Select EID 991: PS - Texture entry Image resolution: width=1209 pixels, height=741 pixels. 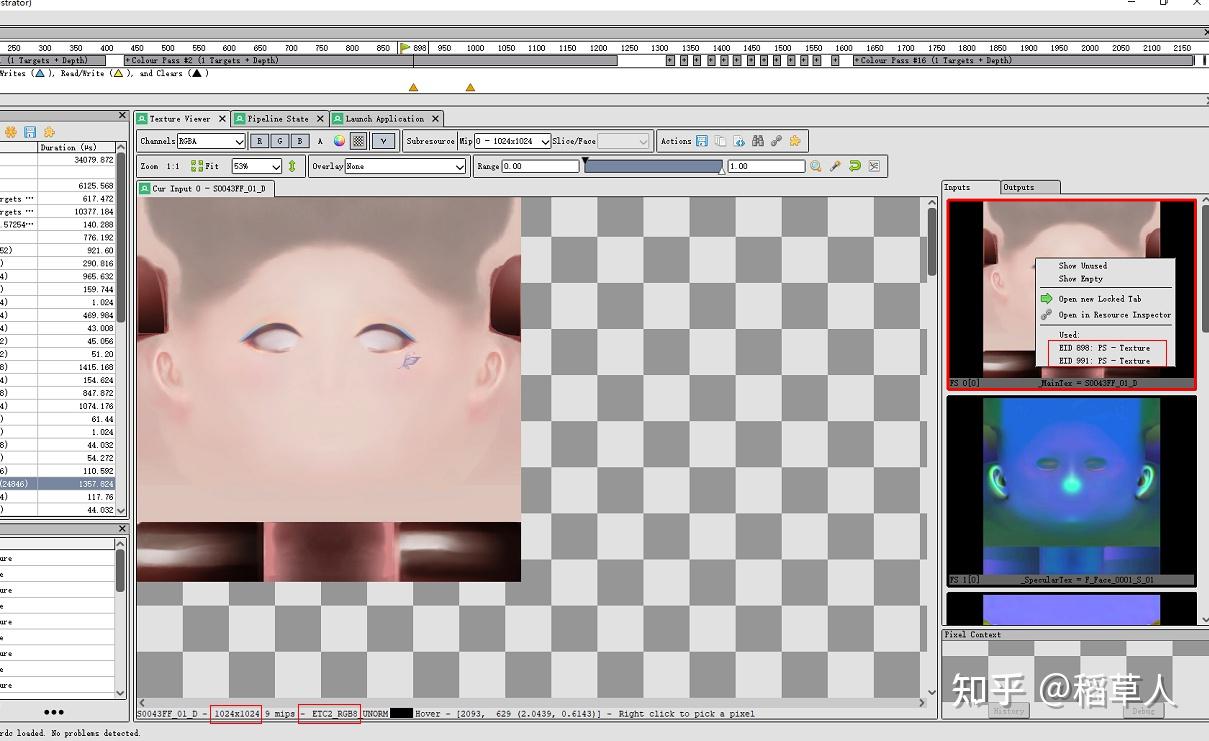1104,361
